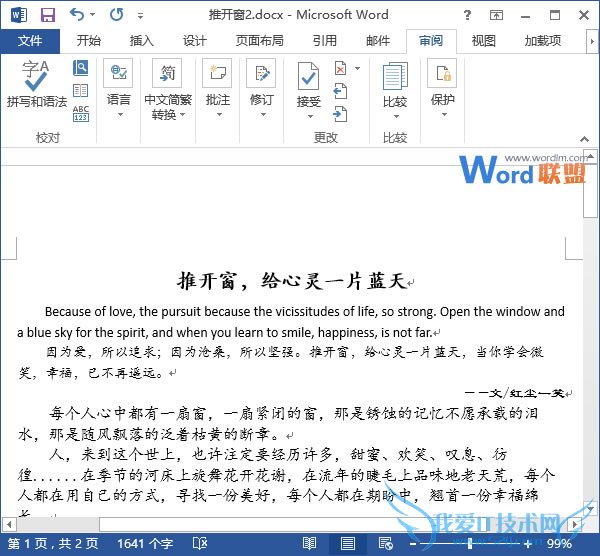This screenshot has width=600, height=556.
Task: Click the Spelling & Grammar (拼写和语法) button
Action: click(36, 85)
